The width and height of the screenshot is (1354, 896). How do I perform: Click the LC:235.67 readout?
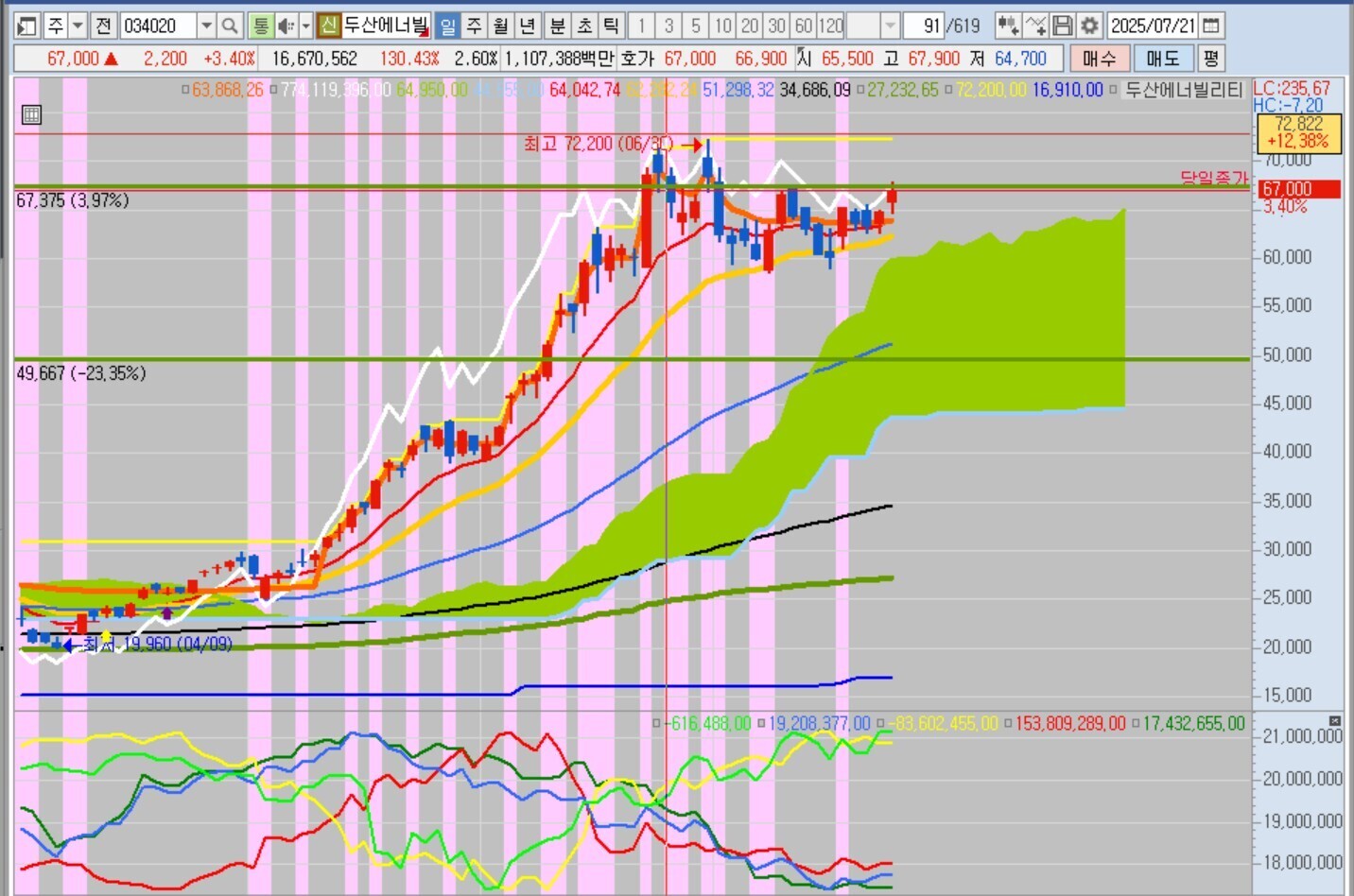point(1293,88)
